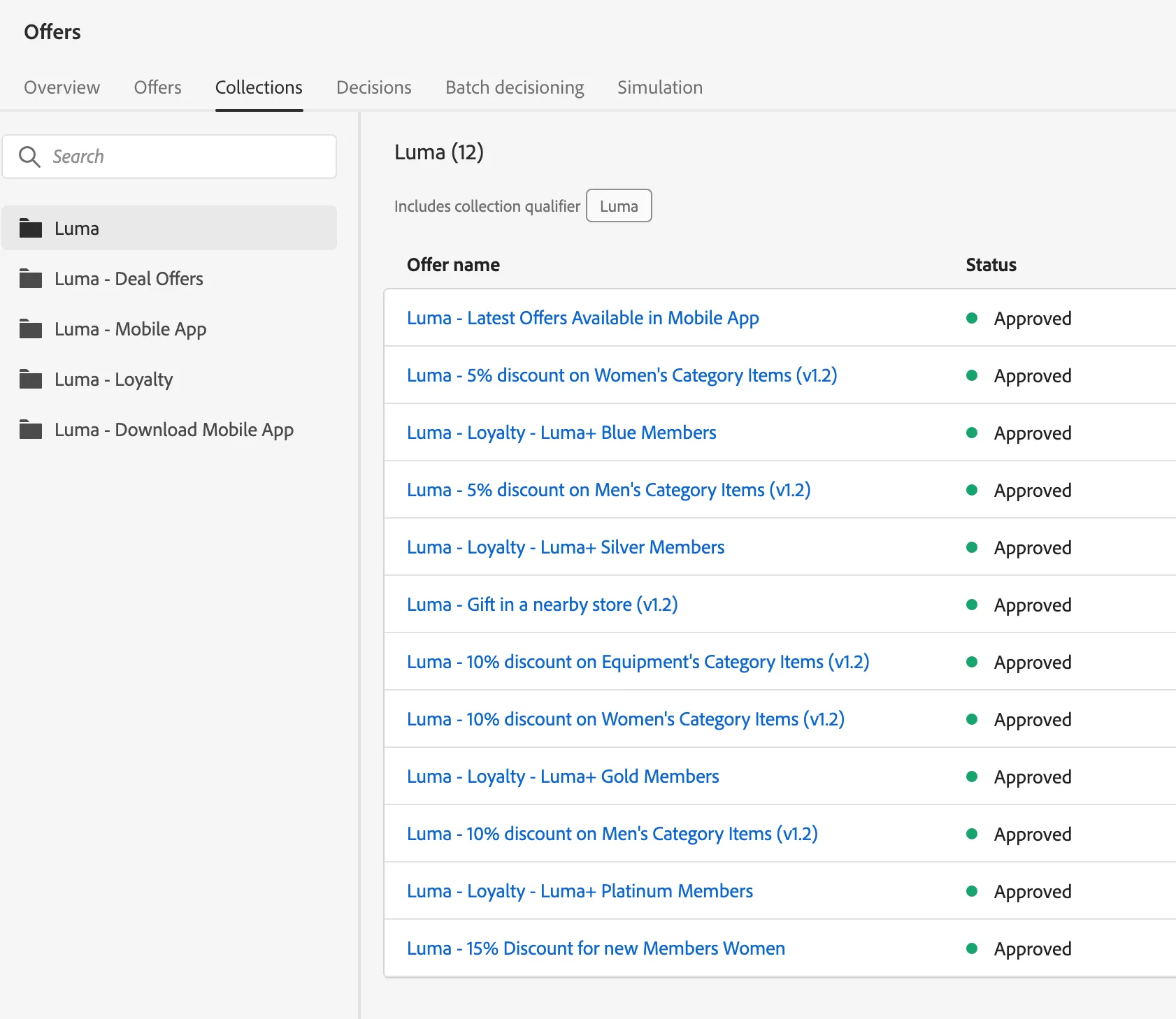Click Approved status of Gold Members row

[x=1033, y=777]
